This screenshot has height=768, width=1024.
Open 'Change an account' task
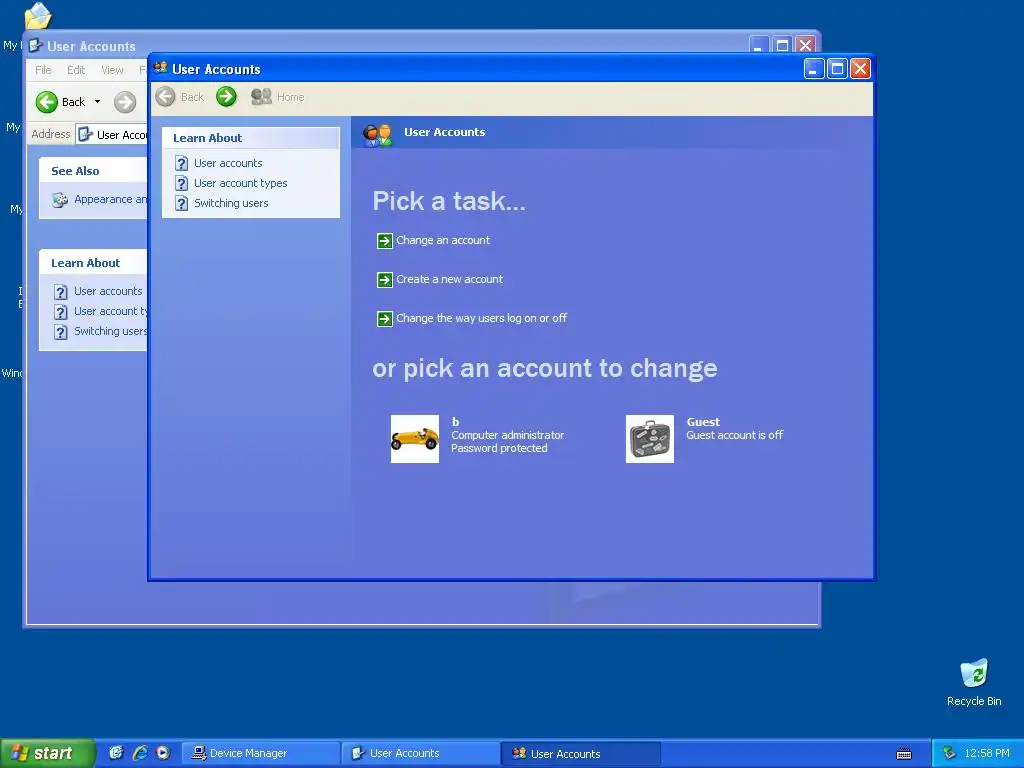pyautogui.click(x=443, y=240)
